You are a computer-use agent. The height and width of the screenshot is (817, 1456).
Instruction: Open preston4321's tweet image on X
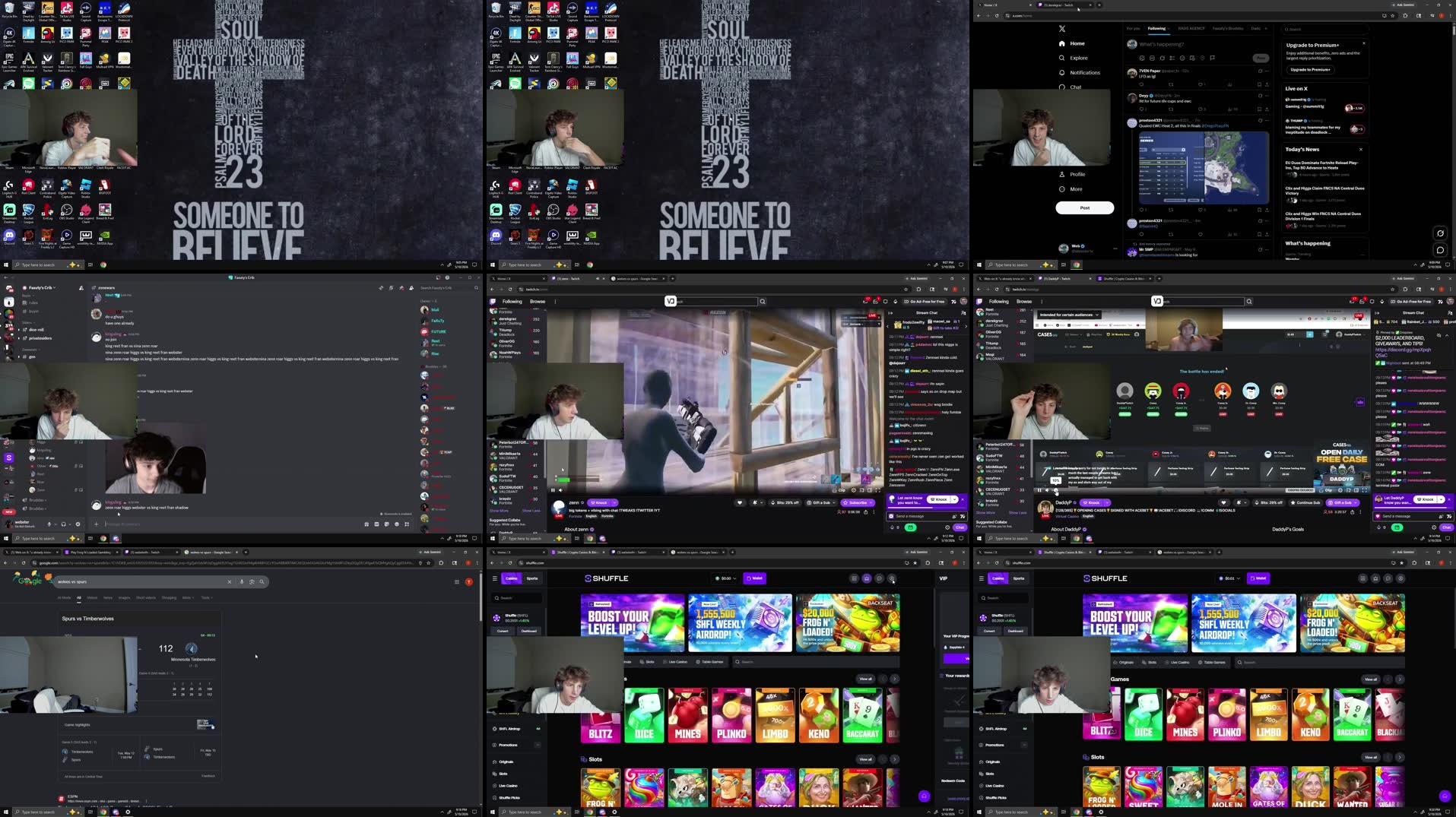tap(1204, 167)
